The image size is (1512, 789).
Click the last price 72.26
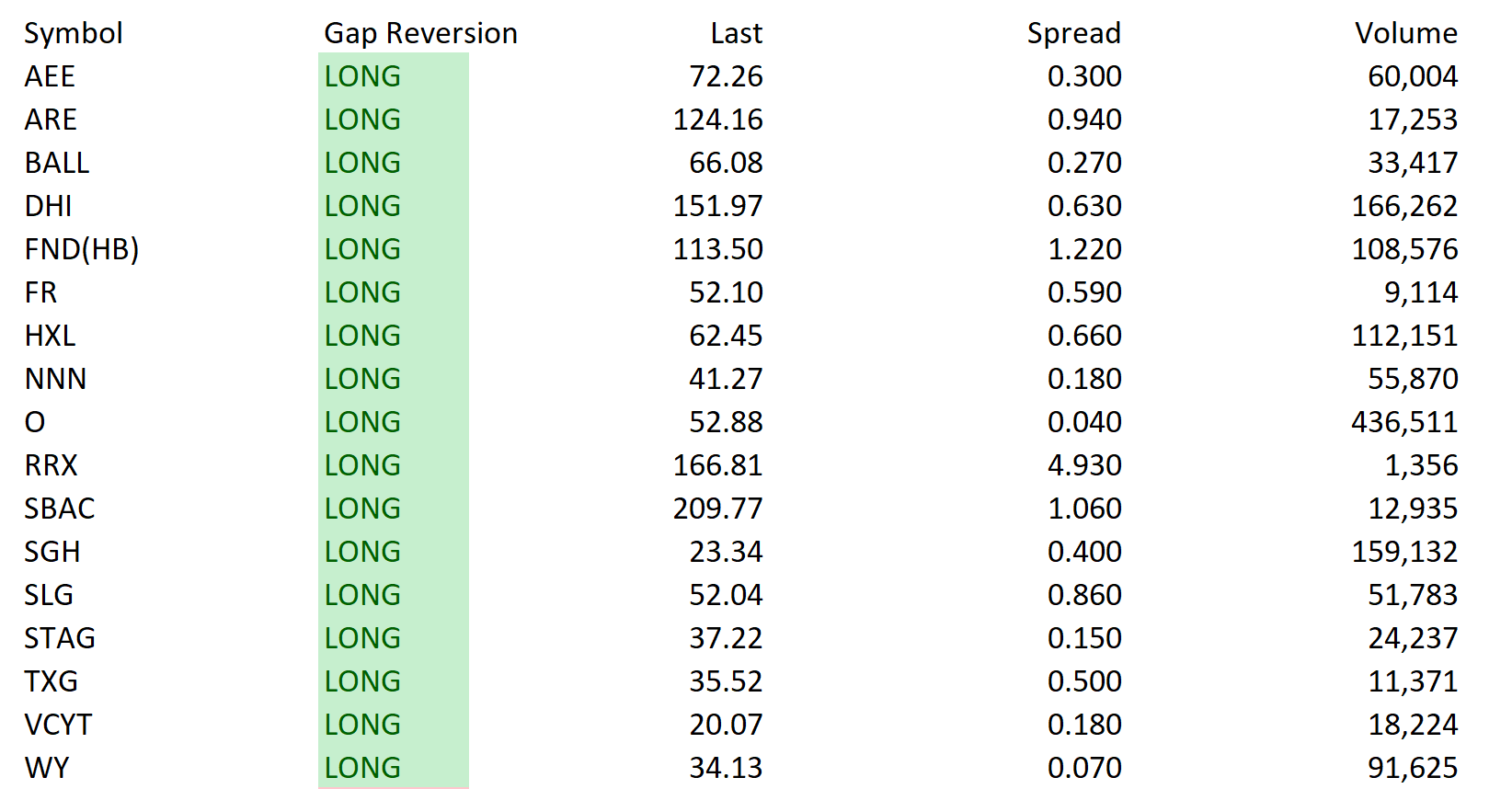click(726, 76)
